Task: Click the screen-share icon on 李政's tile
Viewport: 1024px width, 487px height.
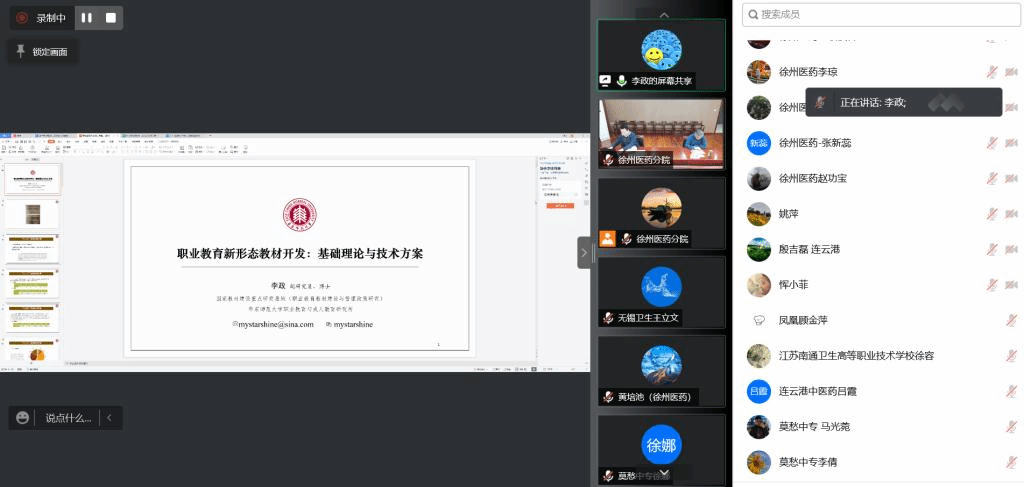Action: pos(605,81)
